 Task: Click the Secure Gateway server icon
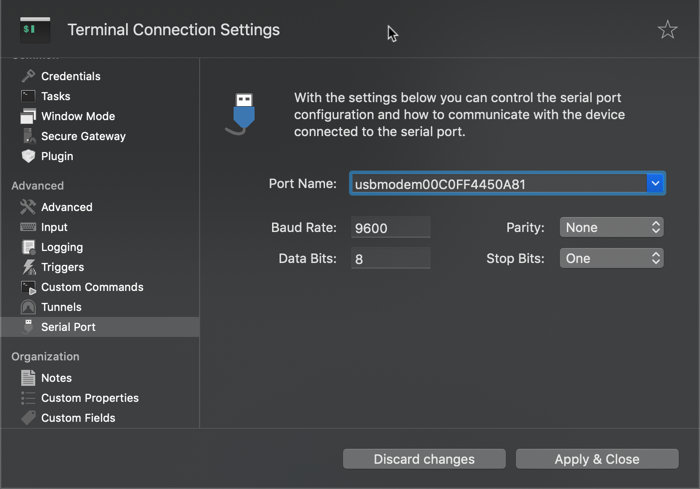(29, 136)
